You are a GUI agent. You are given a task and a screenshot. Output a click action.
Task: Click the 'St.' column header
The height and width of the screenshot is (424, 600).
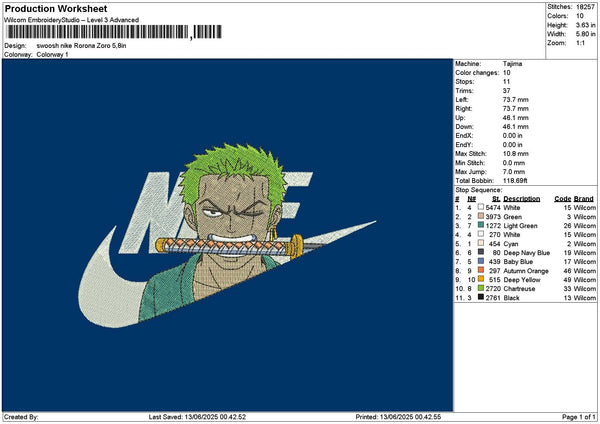coord(496,199)
